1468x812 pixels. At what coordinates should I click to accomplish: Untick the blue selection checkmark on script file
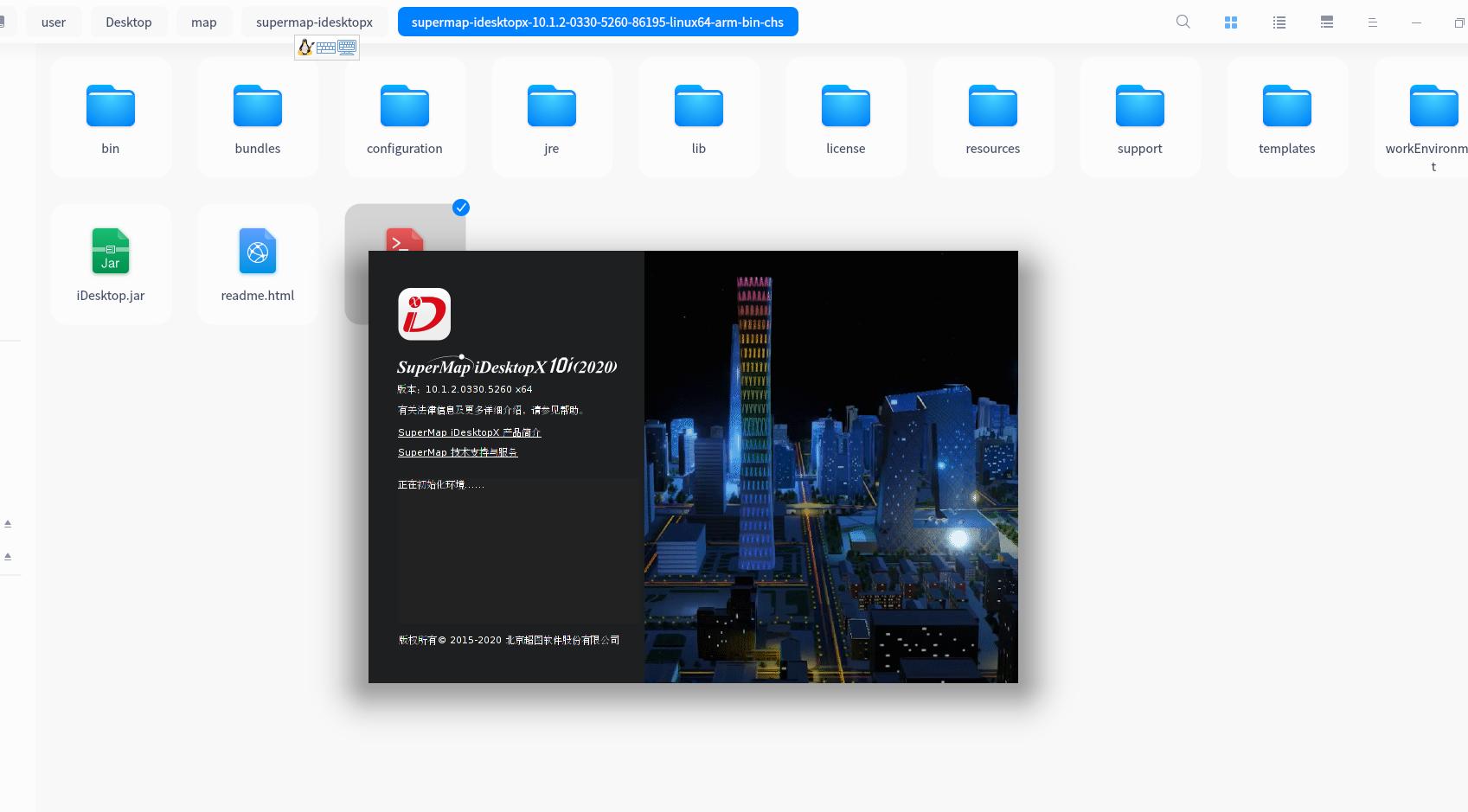pos(461,208)
